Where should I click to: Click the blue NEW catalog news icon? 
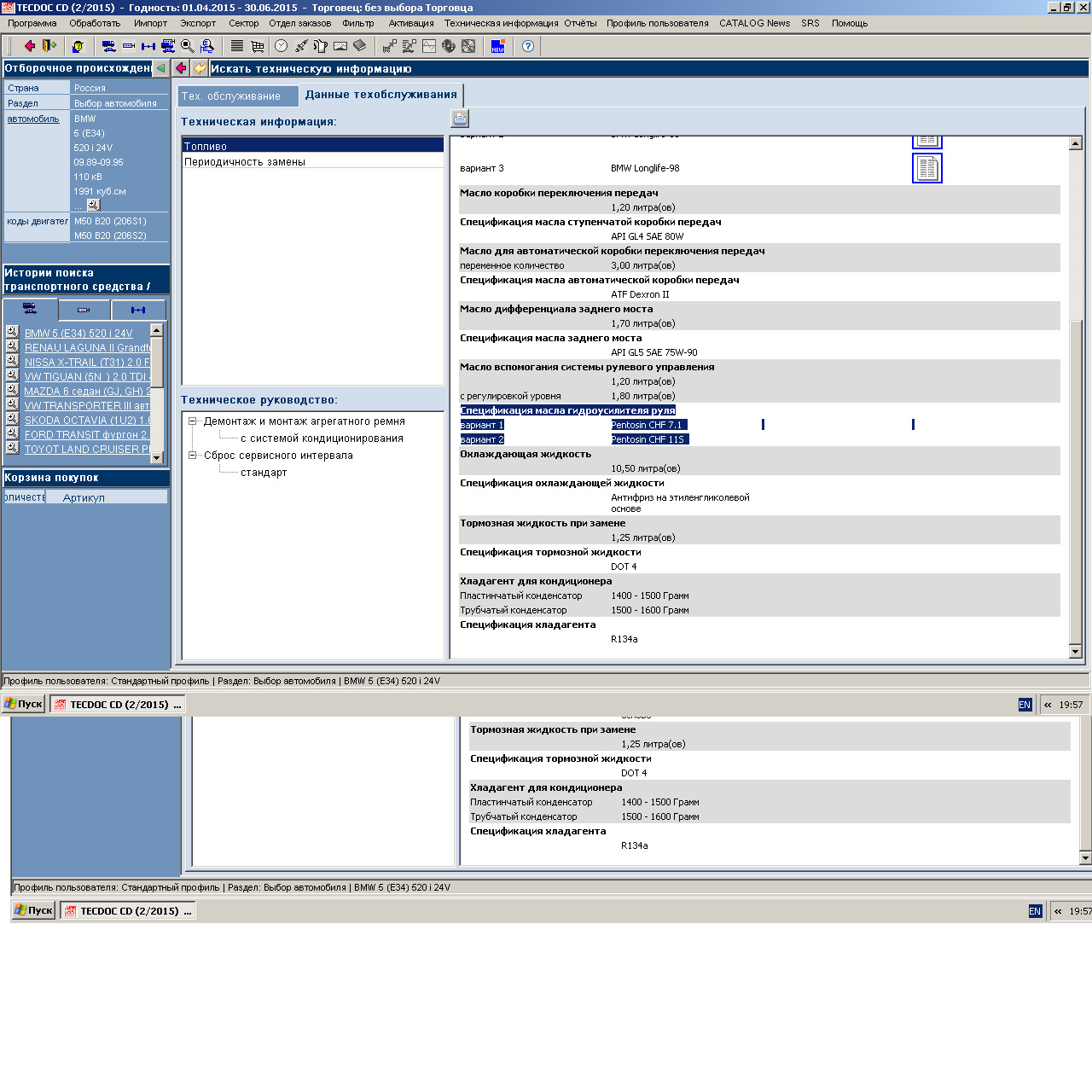497,46
